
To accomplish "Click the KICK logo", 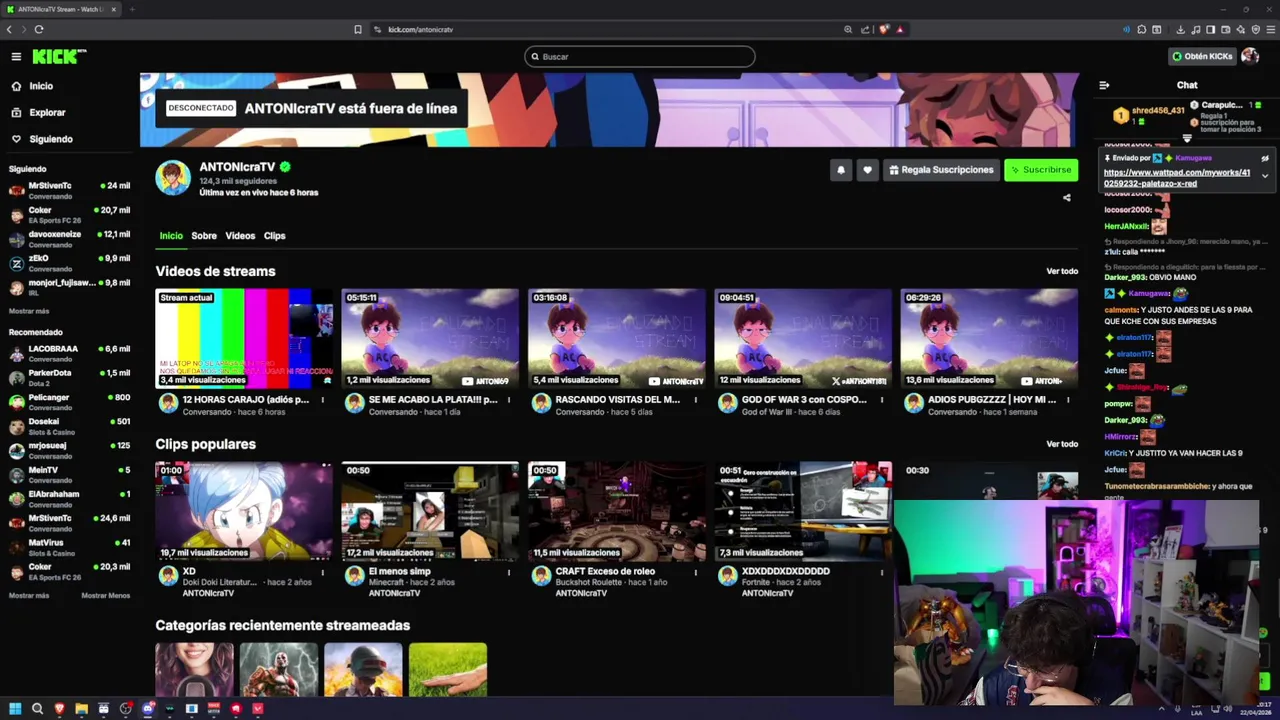I will coord(58,57).
